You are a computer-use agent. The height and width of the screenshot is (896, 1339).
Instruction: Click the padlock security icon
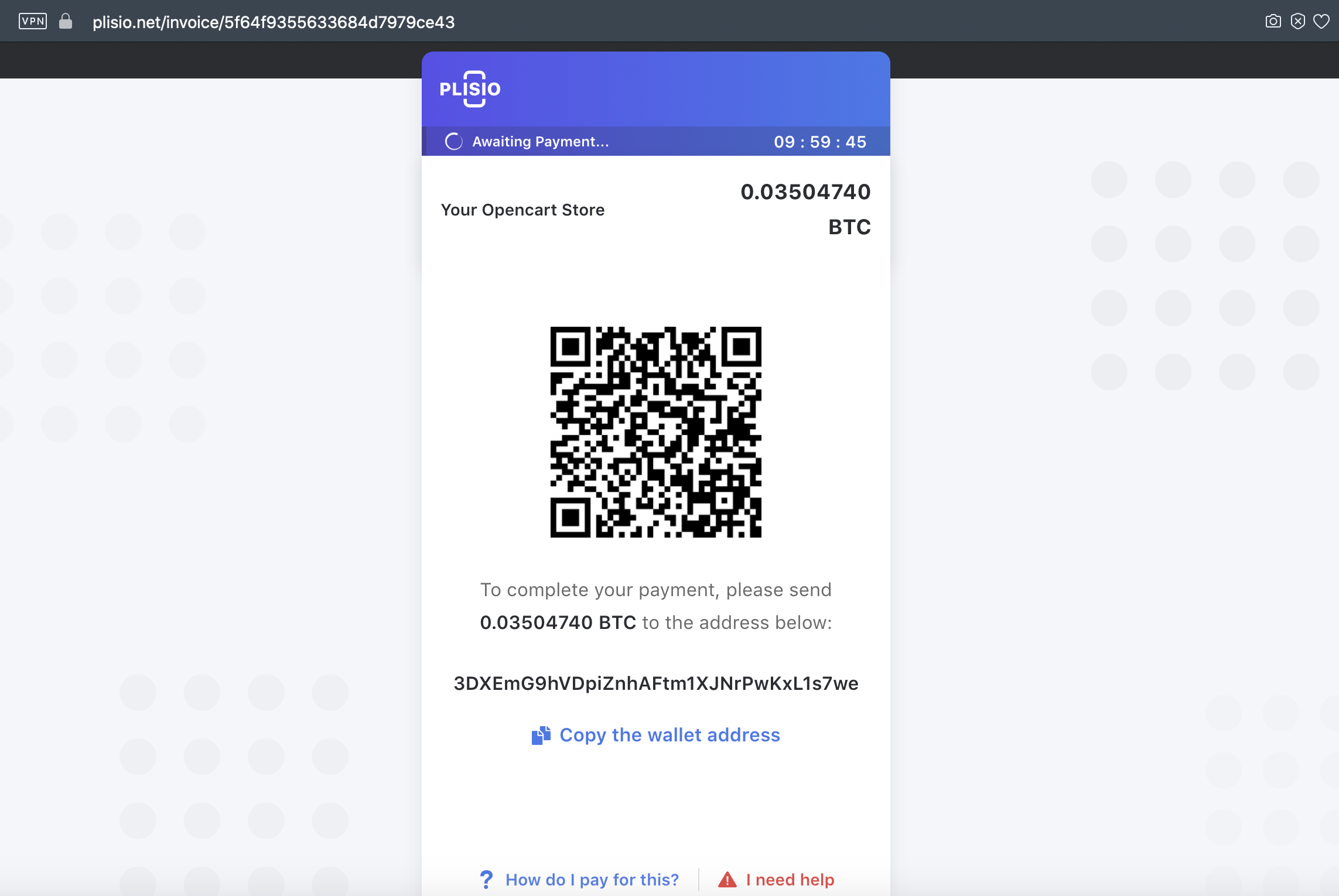(66, 22)
